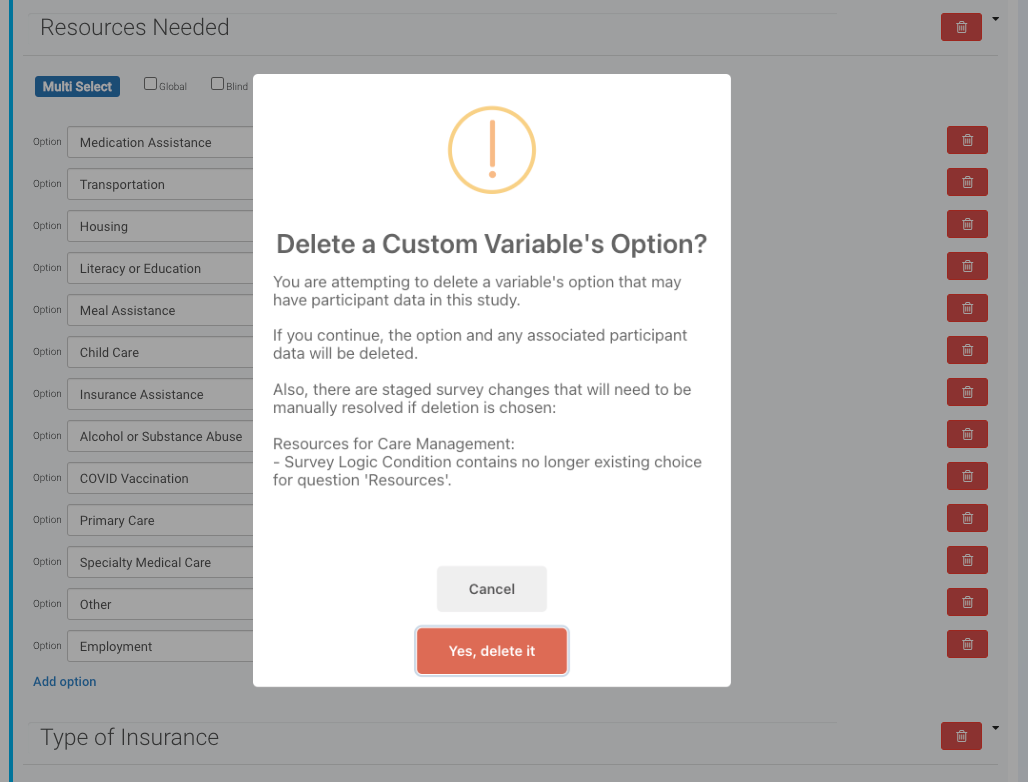Click the Meal Assistance option field
Image resolution: width=1028 pixels, height=782 pixels.
click(160, 311)
